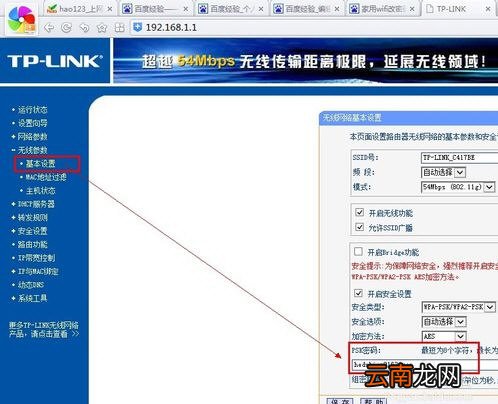Close the hao123 tab

pyautogui.click(x=110, y=9)
